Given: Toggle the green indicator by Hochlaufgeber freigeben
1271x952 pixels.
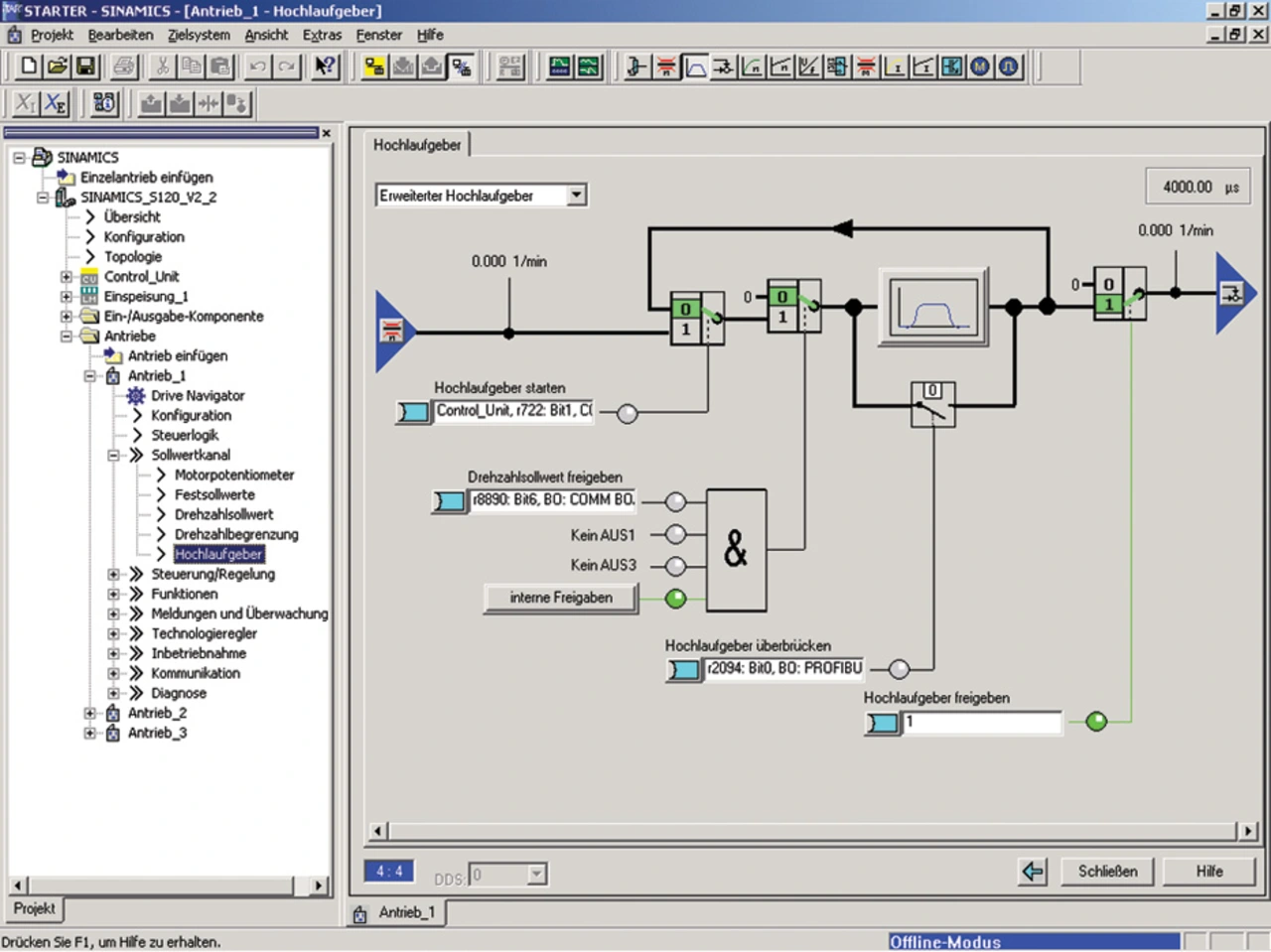Looking at the screenshot, I should [1096, 722].
